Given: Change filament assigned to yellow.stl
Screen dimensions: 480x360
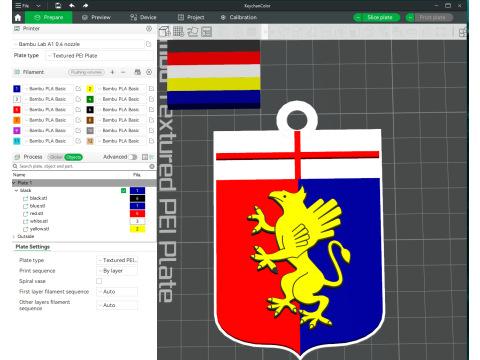Looking at the screenshot, I should pos(137,229).
